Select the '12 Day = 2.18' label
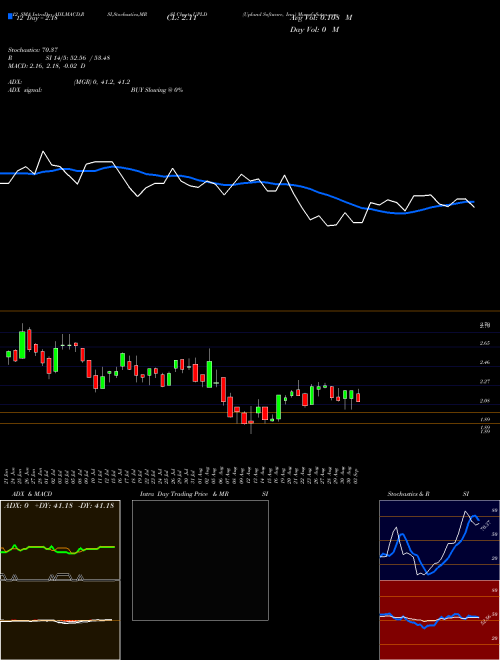This screenshot has height=660, width=500. (x=35, y=18)
